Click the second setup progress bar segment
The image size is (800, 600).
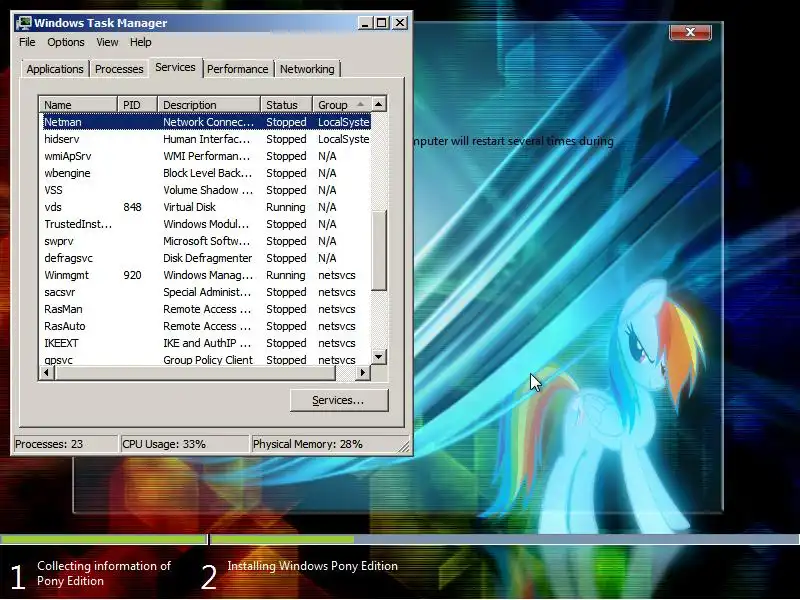point(505,539)
